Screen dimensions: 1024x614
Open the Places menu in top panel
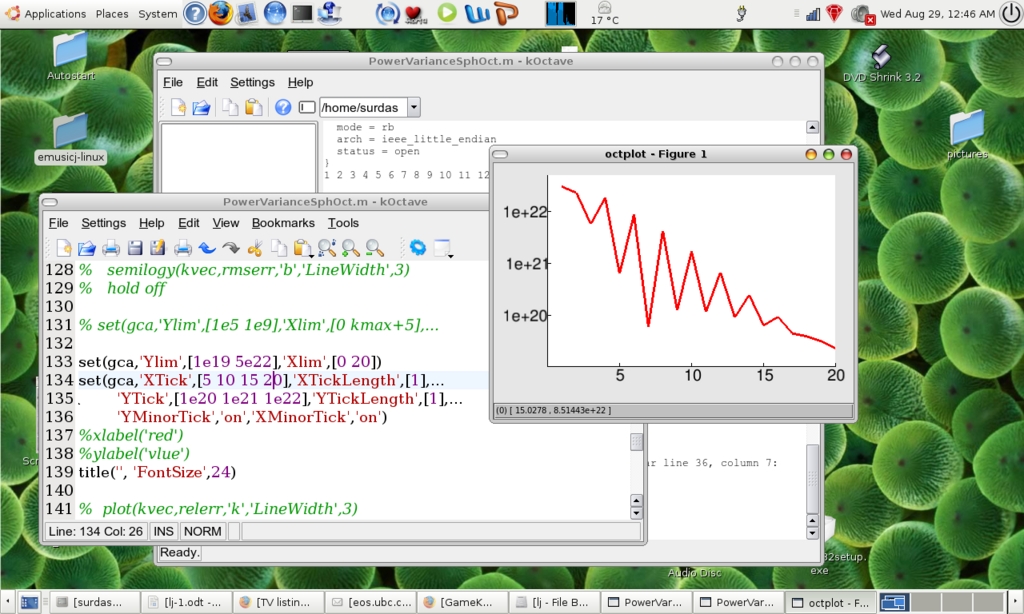click(x=112, y=14)
